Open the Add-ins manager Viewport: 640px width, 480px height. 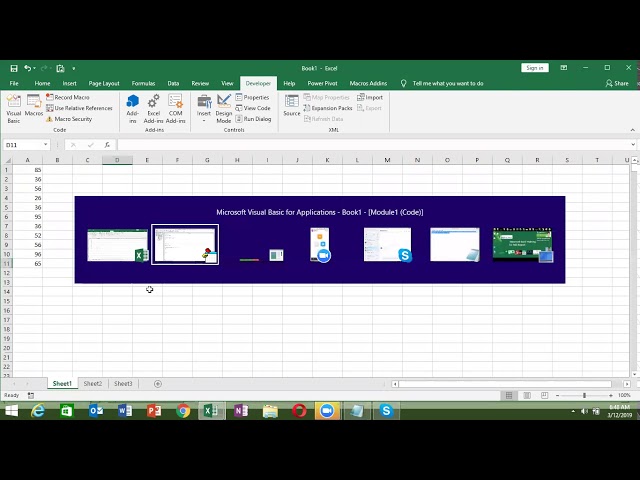click(133, 109)
